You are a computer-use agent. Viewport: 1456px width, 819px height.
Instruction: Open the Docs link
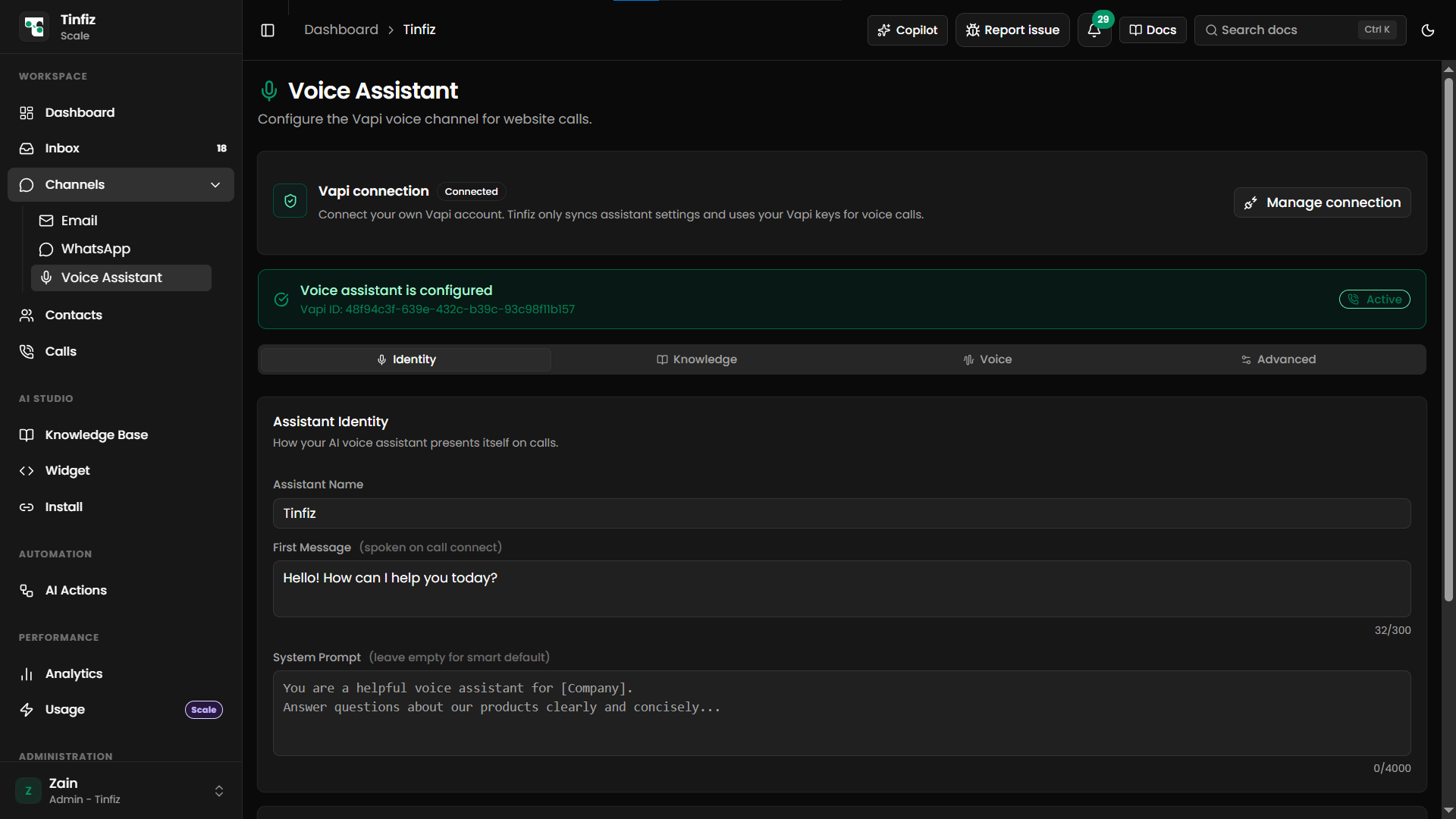point(1153,30)
